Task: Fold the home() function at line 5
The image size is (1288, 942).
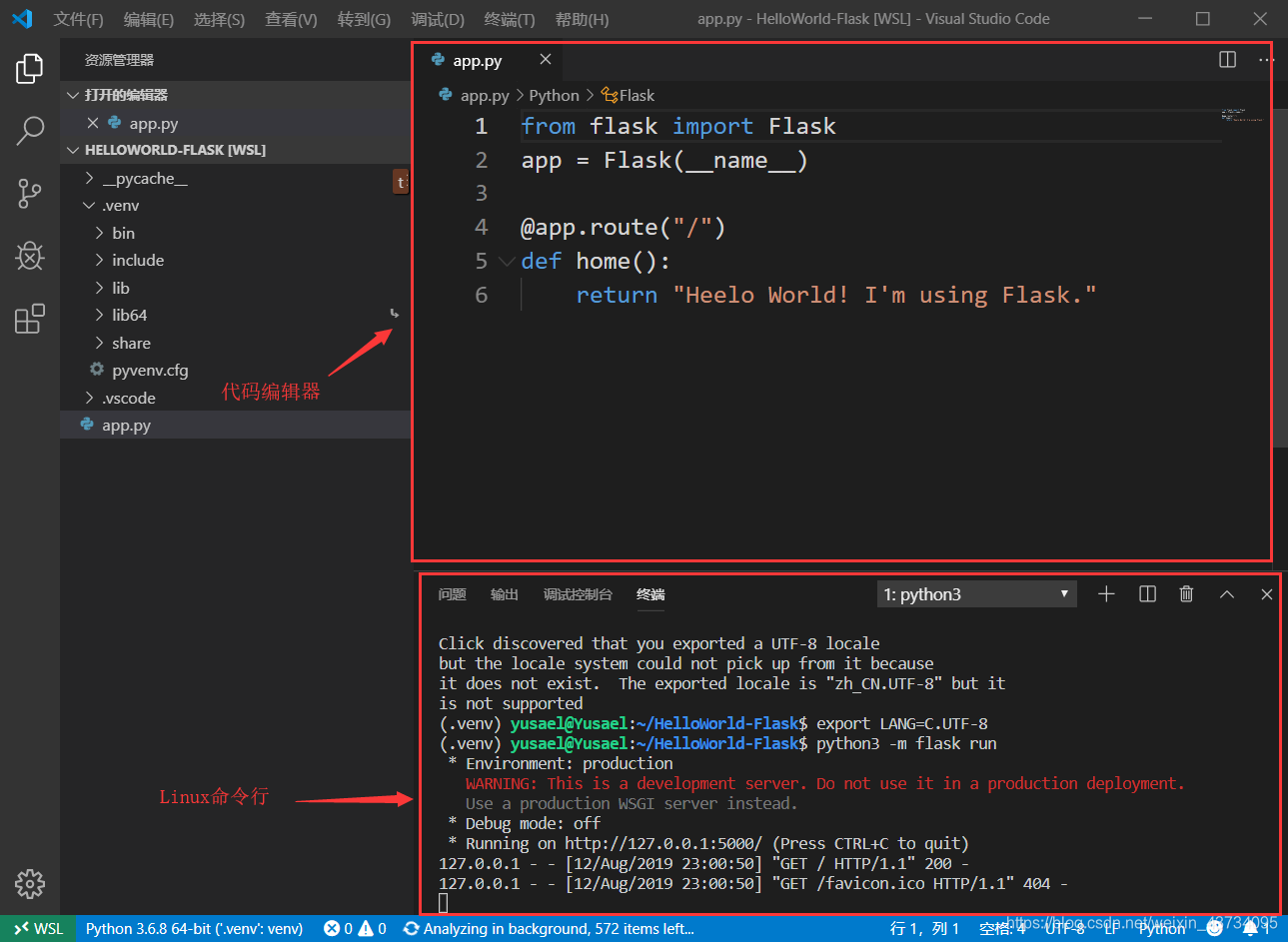Action: pos(507,262)
